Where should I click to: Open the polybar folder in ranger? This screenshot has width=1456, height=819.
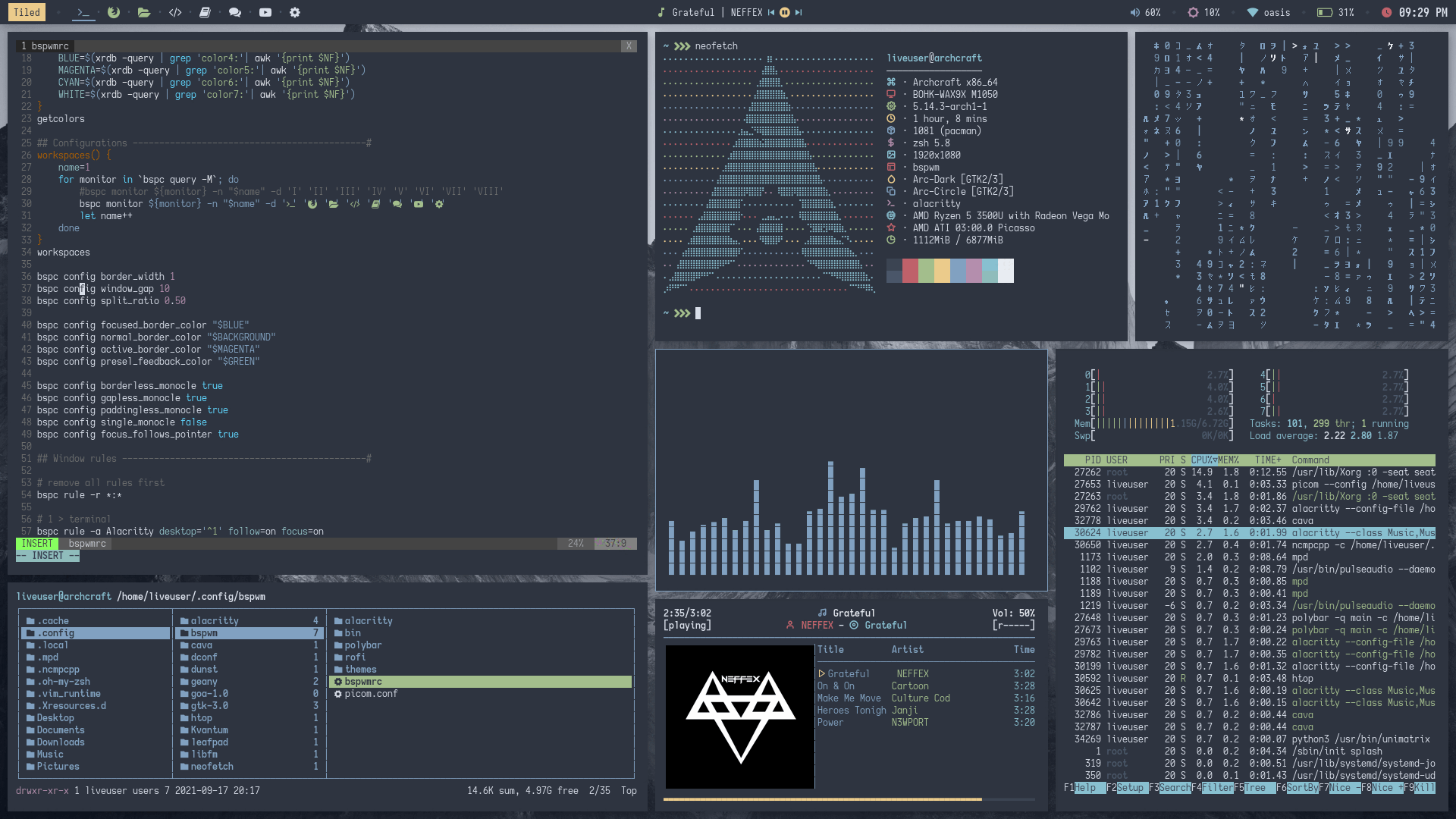[x=362, y=645]
